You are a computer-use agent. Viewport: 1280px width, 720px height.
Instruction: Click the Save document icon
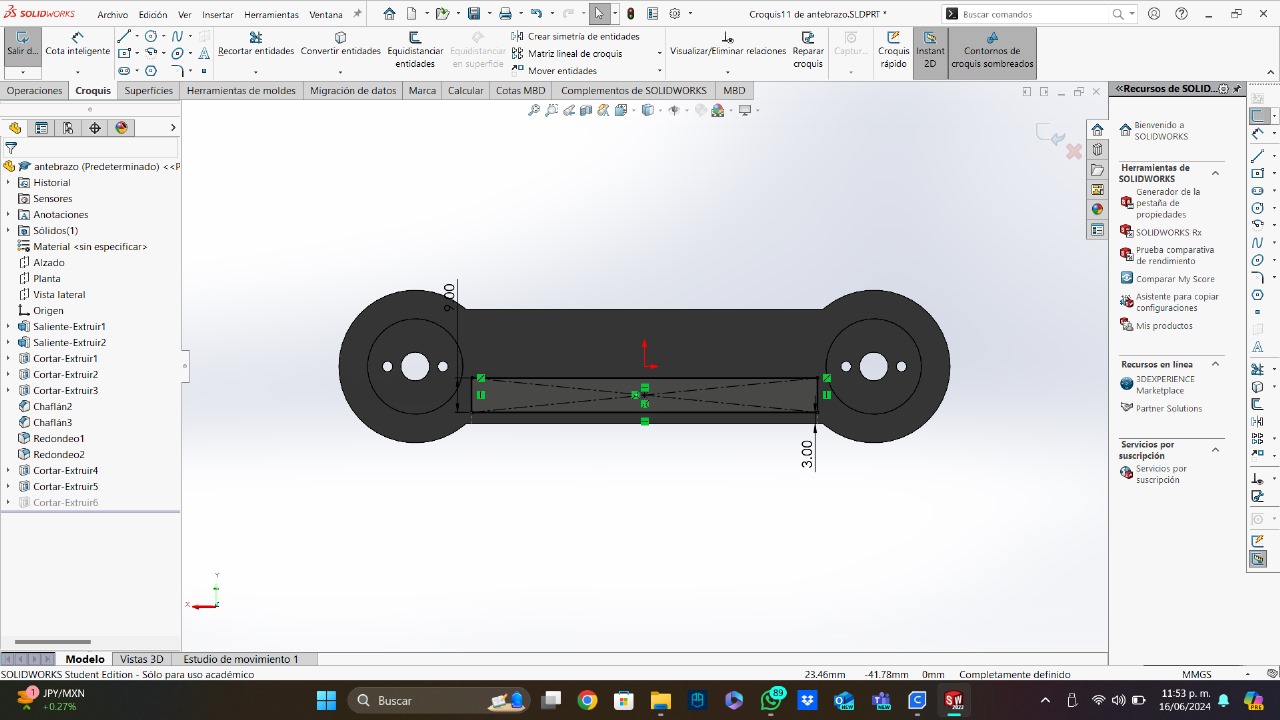(x=474, y=14)
